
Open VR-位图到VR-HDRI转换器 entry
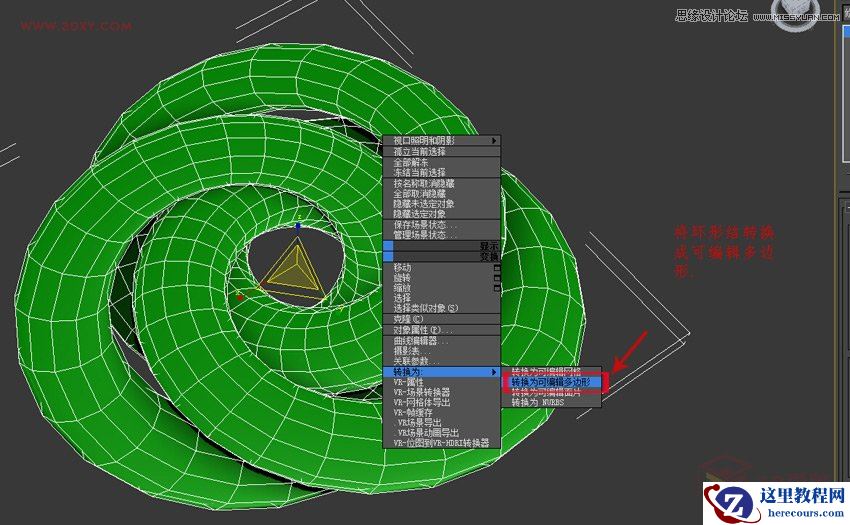(442, 443)
